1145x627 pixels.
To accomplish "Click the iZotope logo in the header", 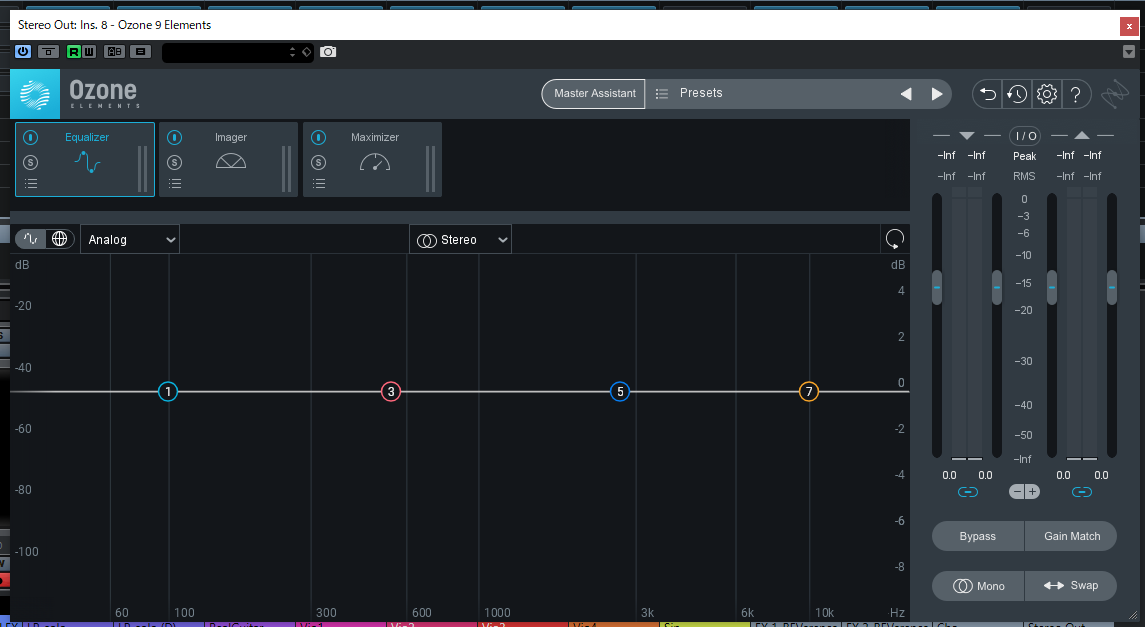I will click(x=1115, y=94).
